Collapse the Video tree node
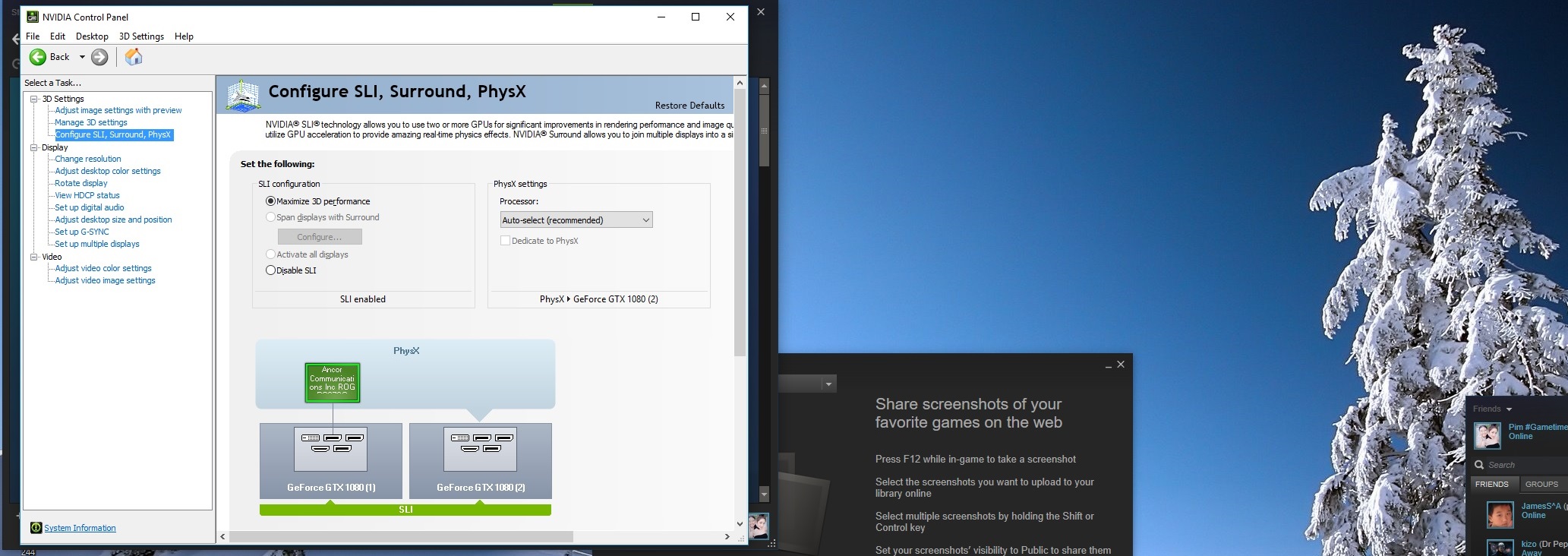The height and width of the screenshot is (556, 1568). (34, 257)
